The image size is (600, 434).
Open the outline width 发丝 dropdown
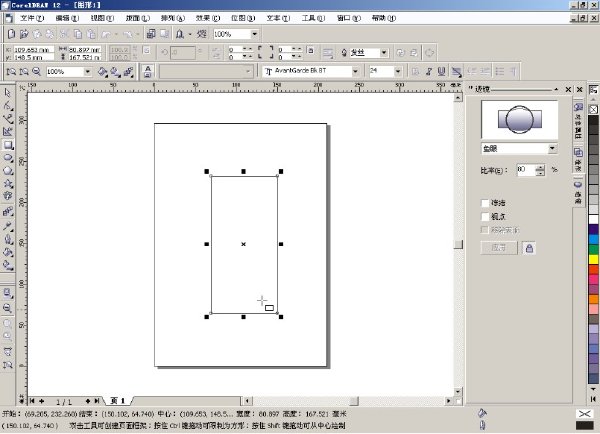384,53
